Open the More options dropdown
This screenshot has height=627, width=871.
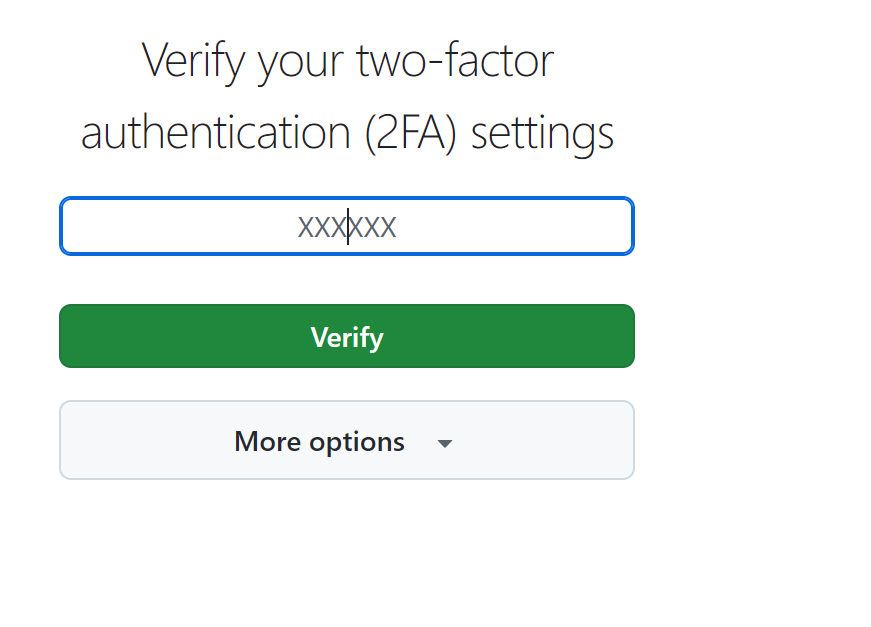(x=347, y=440)
